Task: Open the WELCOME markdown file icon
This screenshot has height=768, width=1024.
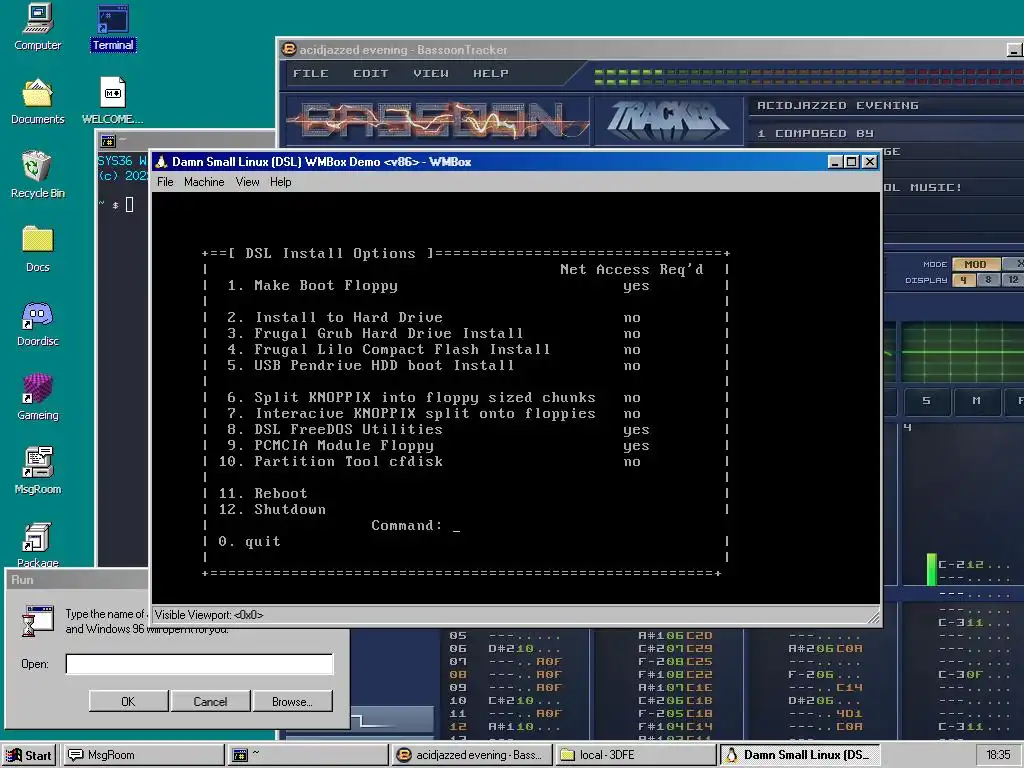Action: [112, 101]
